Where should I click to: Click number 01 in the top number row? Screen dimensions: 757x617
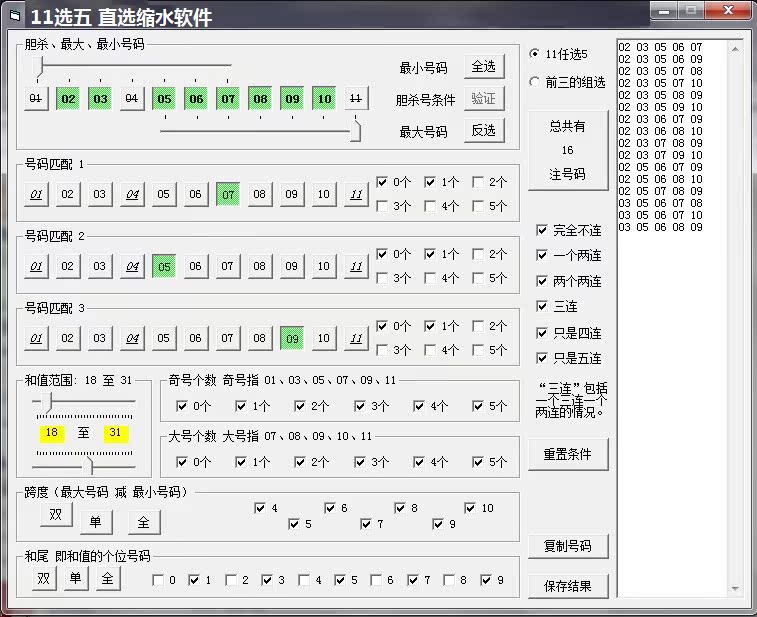[36, 99]
